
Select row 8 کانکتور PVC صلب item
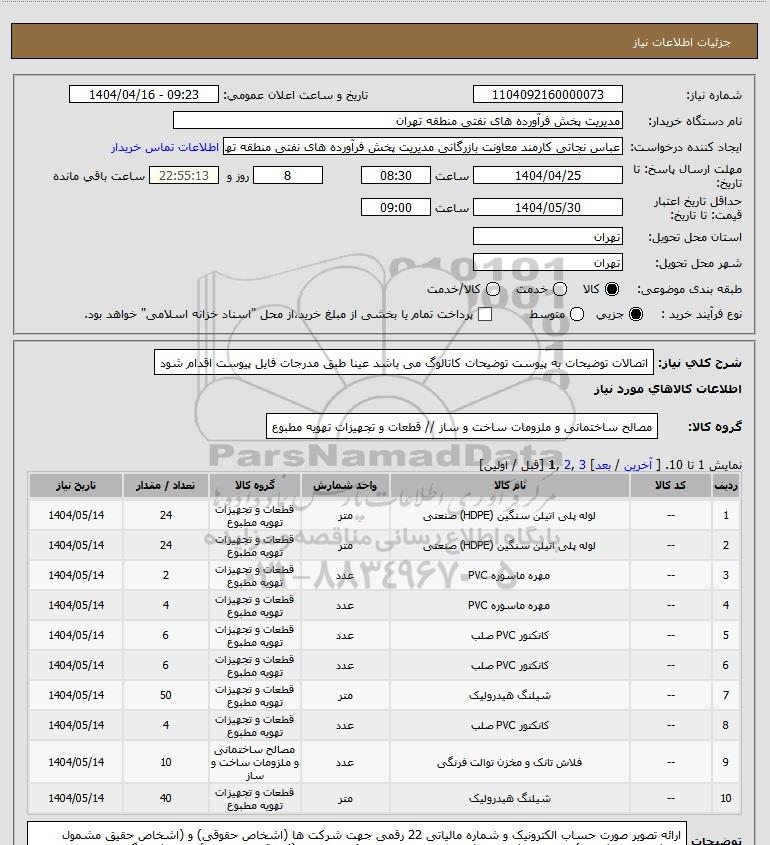(509, 725)
